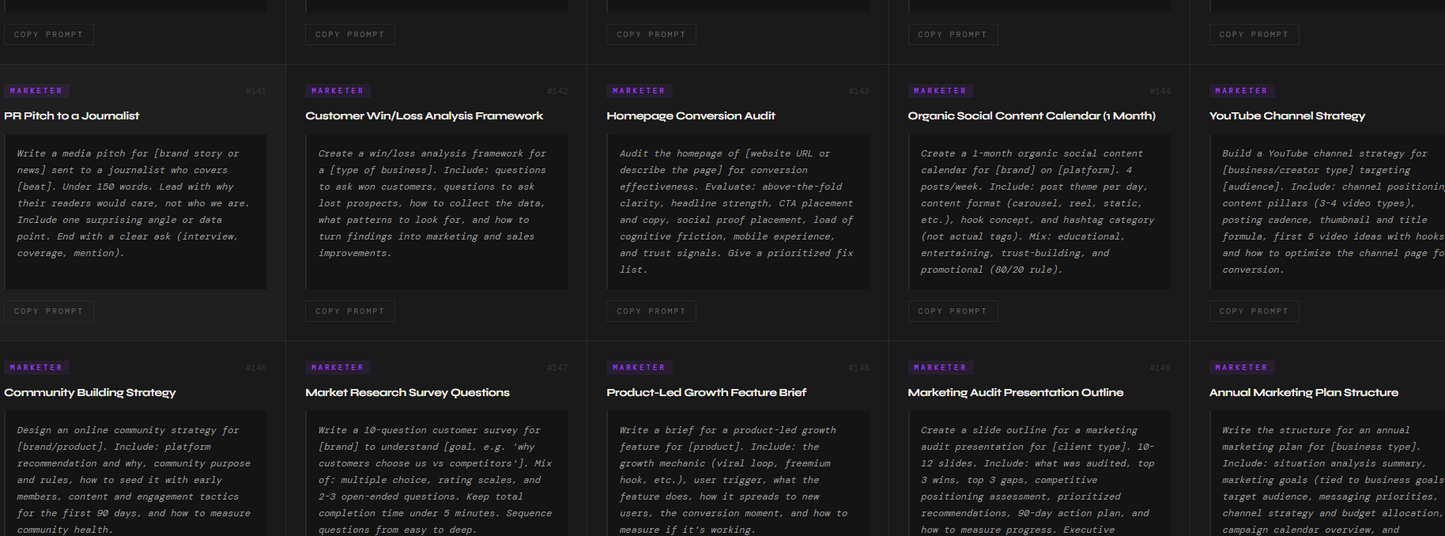Click the #143 card number
The image size is (1445, 536).
click(859, 92)
